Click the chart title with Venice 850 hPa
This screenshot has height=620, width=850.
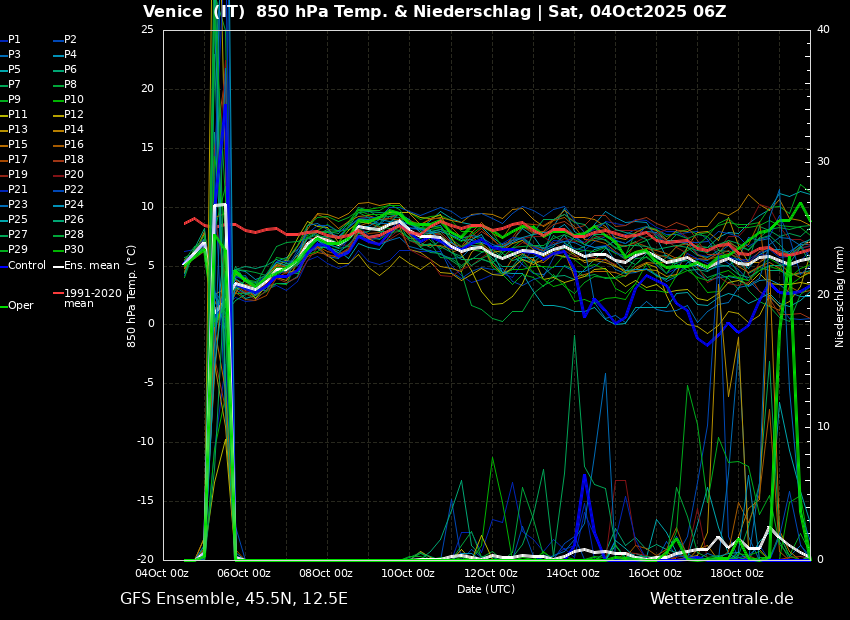[435, 12]
